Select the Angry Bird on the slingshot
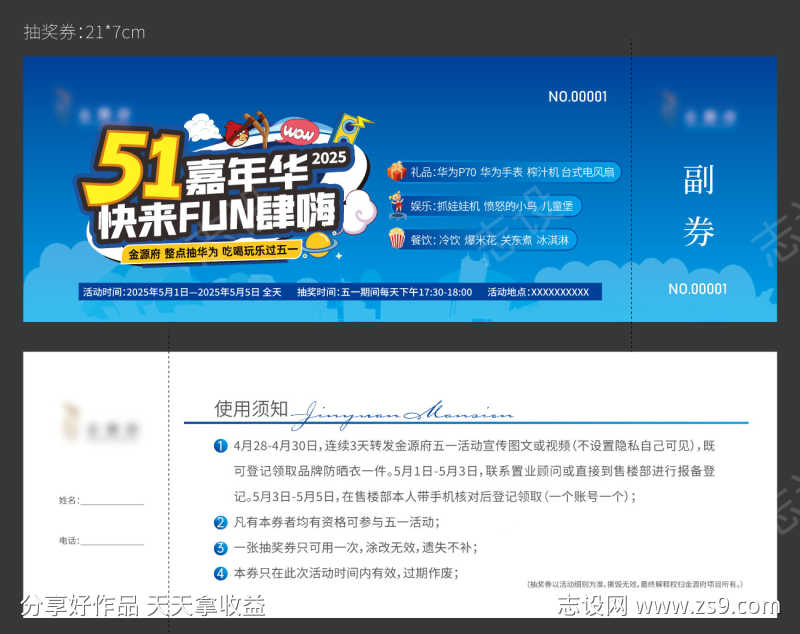This screenshot has width=800, height=634. click(x=237, y=132)
